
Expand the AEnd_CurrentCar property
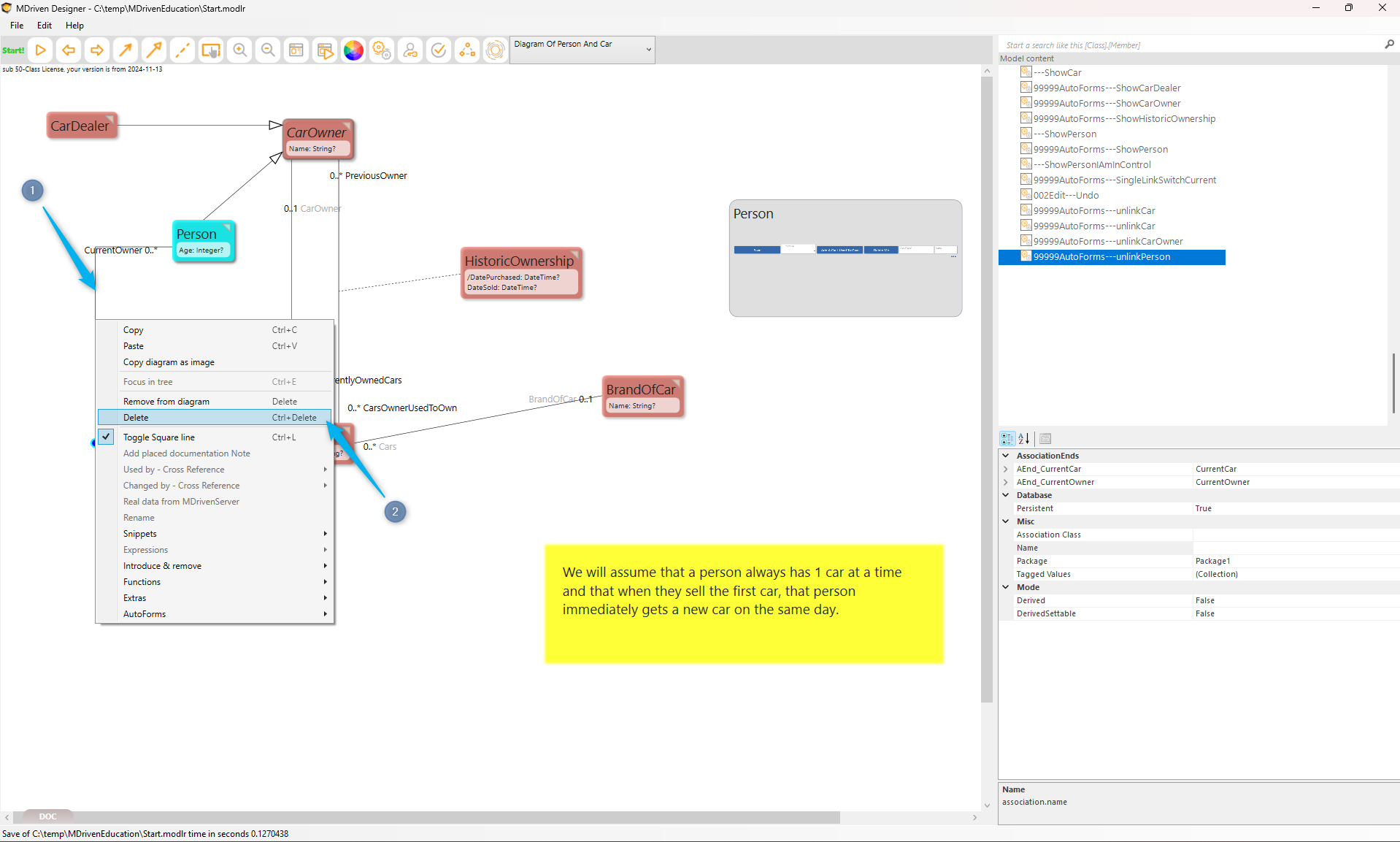[1006, 469]
